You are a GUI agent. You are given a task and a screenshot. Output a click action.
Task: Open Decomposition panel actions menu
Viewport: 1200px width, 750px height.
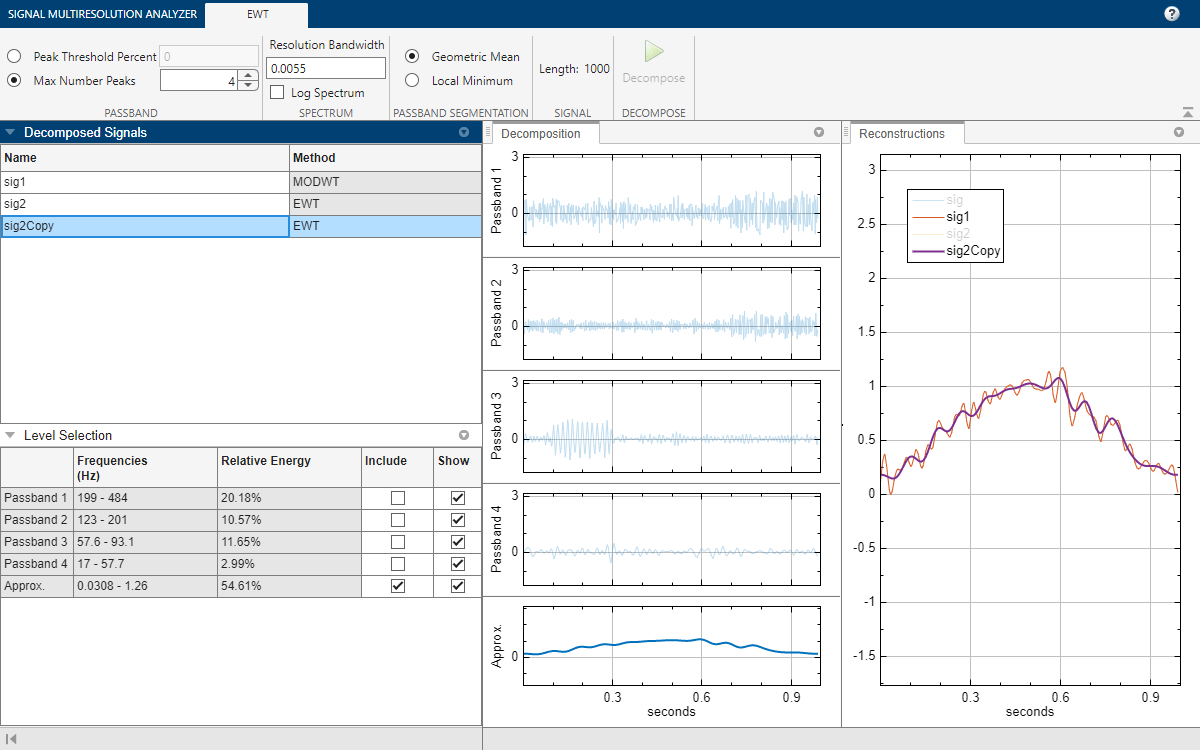coord(819,133)
